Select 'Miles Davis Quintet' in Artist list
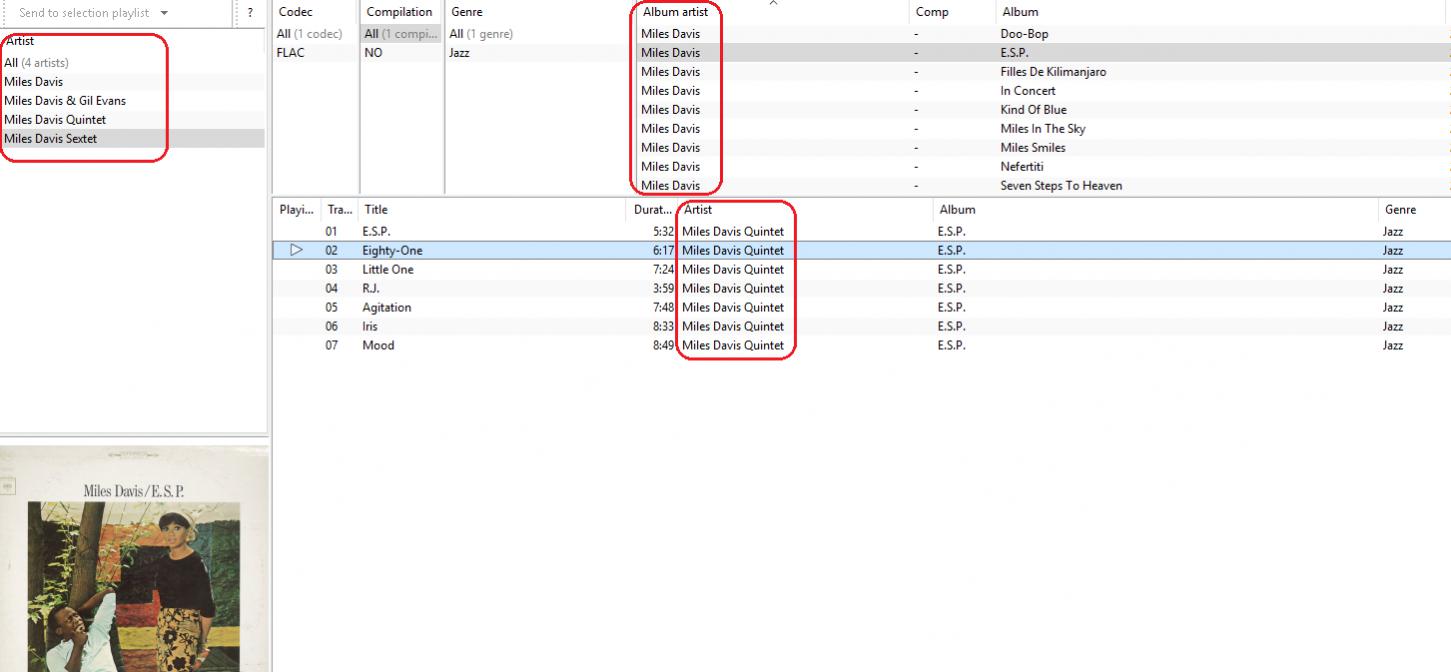 pyautogui.click(x=55, y=120)
